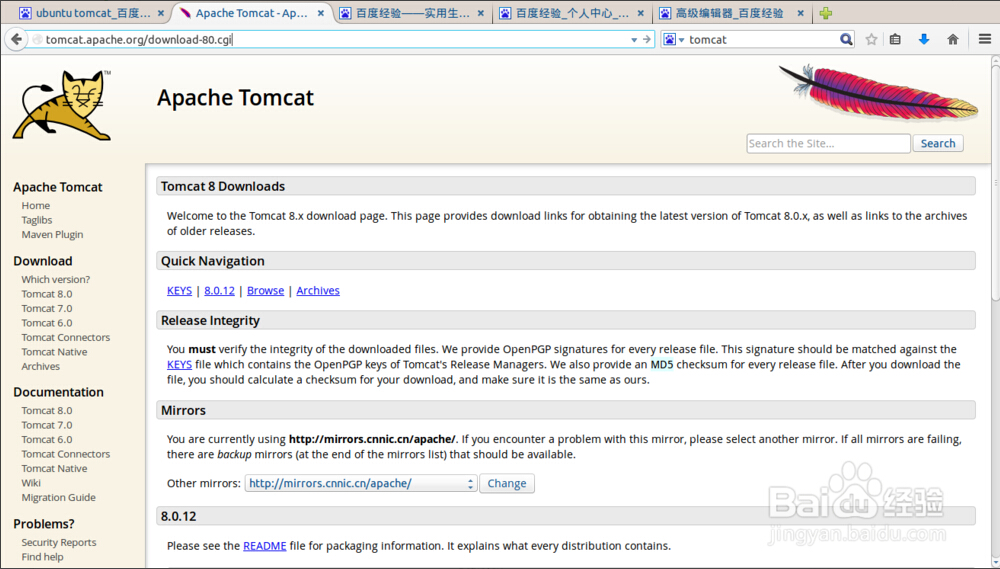Viewport: 1000px width, 569px height.
Task: Open the bookmarks list icon
Action: pos(895,40)
